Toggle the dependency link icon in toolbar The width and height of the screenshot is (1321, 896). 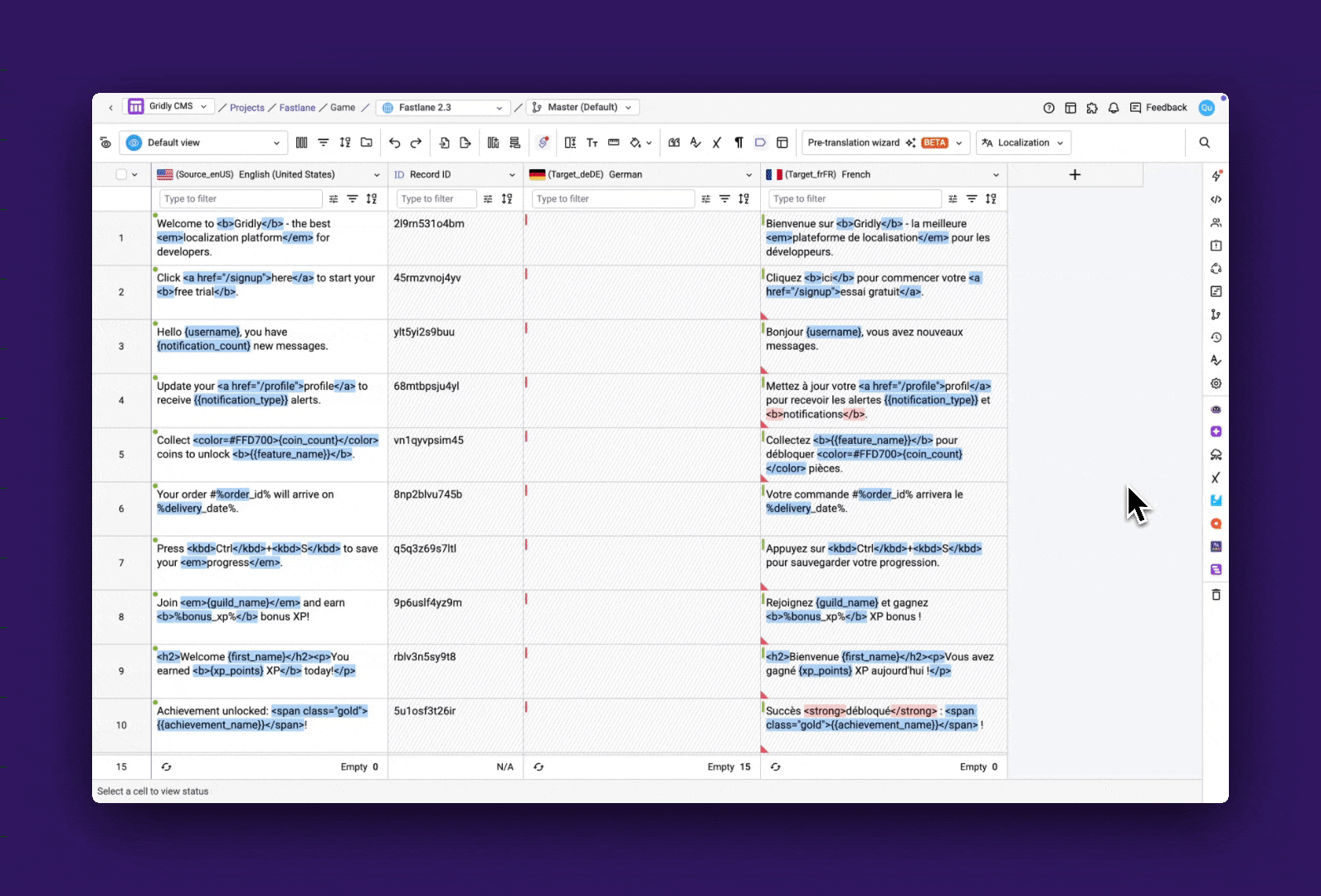tap(544, 143)
